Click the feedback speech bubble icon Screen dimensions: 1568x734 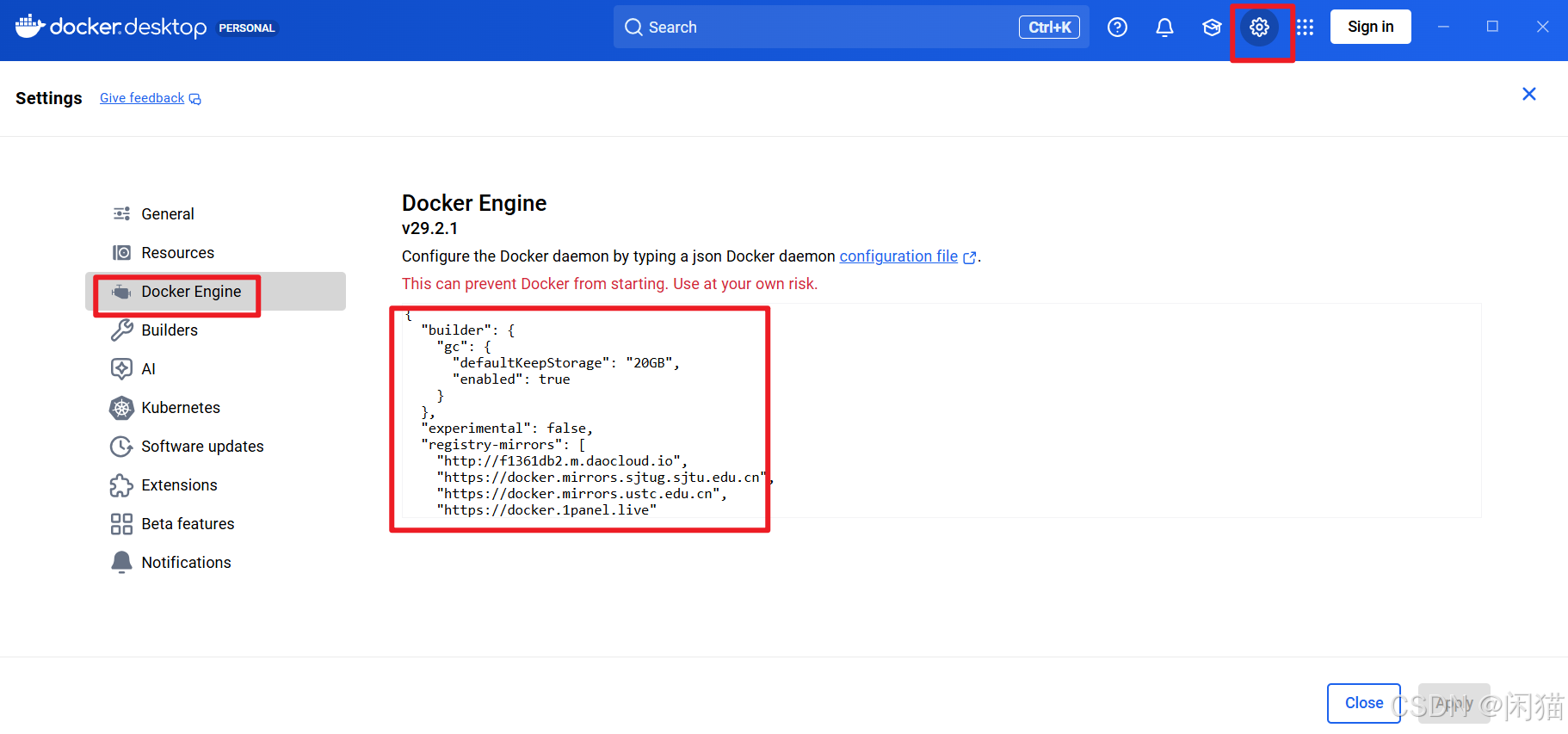coord(195,99)
